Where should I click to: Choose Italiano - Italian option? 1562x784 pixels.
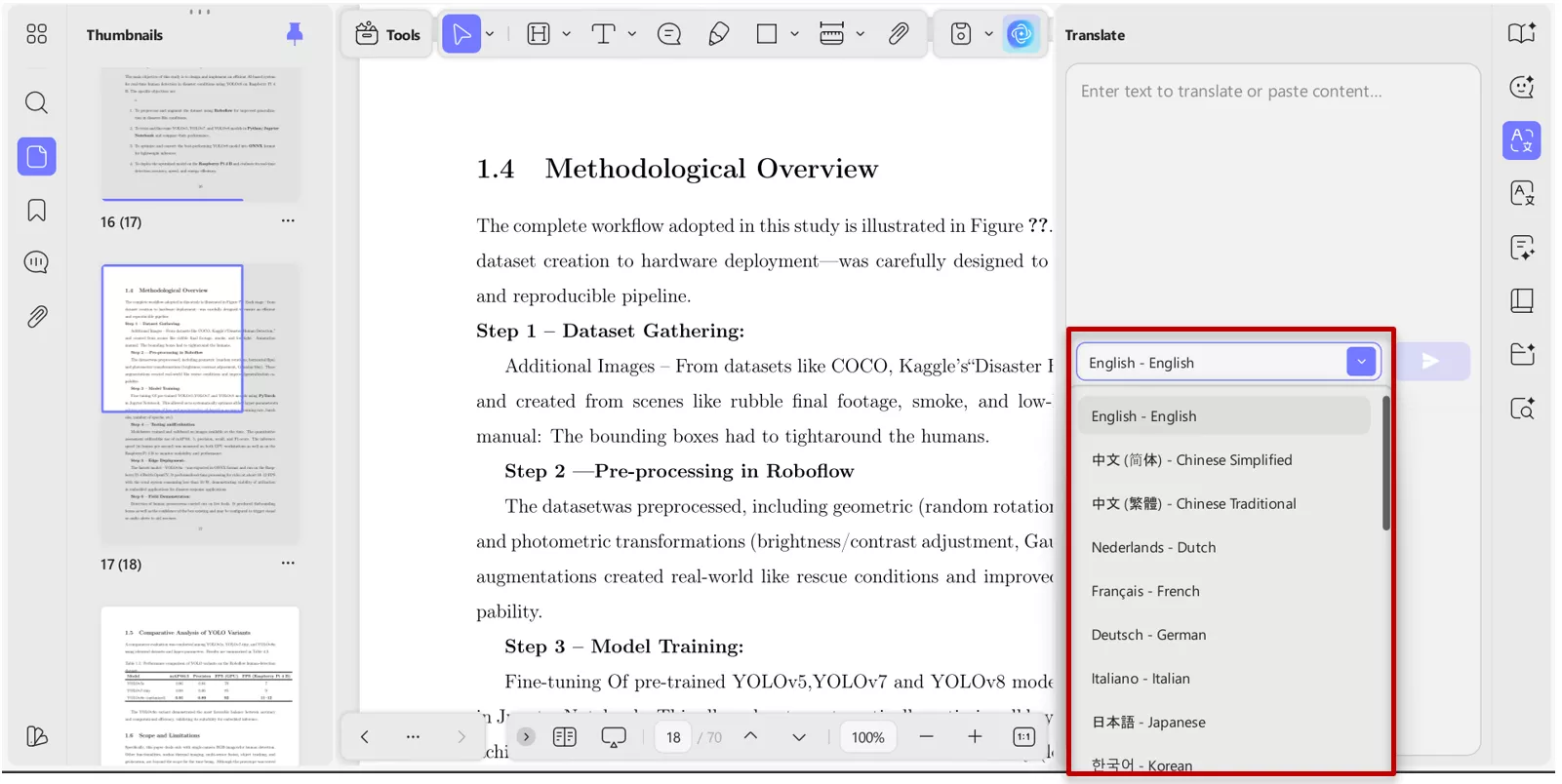point(1224,679)
